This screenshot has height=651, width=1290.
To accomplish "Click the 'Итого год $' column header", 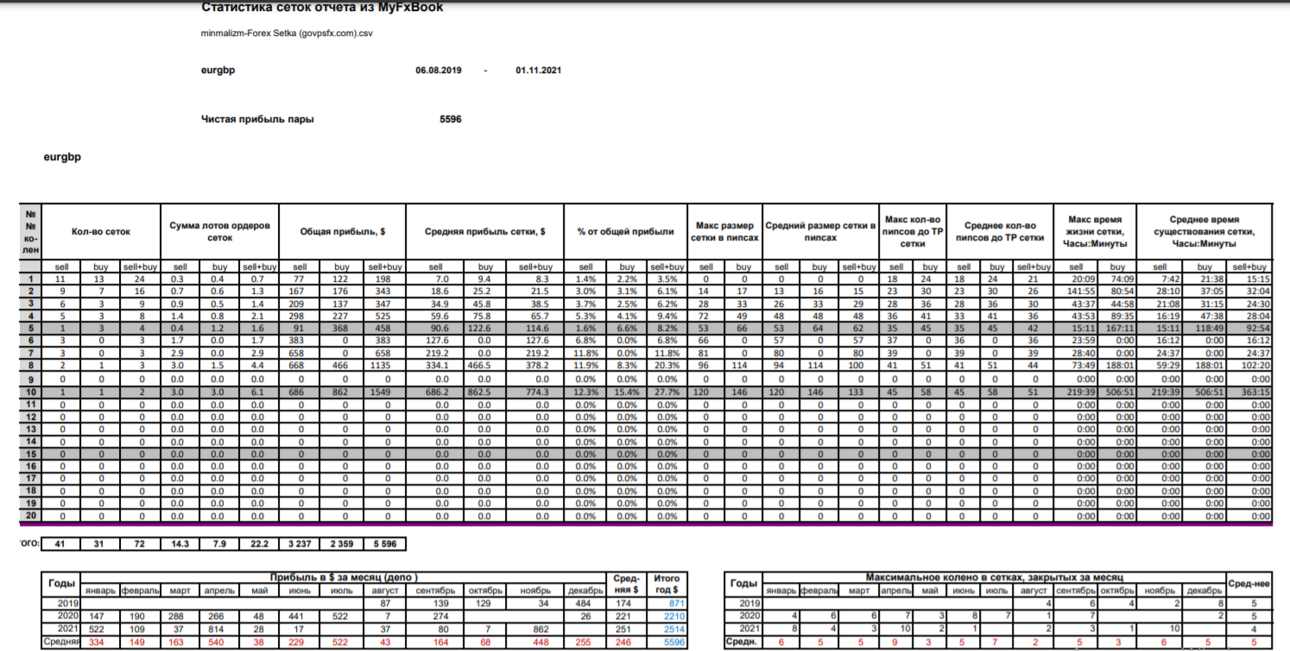I will pyautogui.click(x=665, y=583).
